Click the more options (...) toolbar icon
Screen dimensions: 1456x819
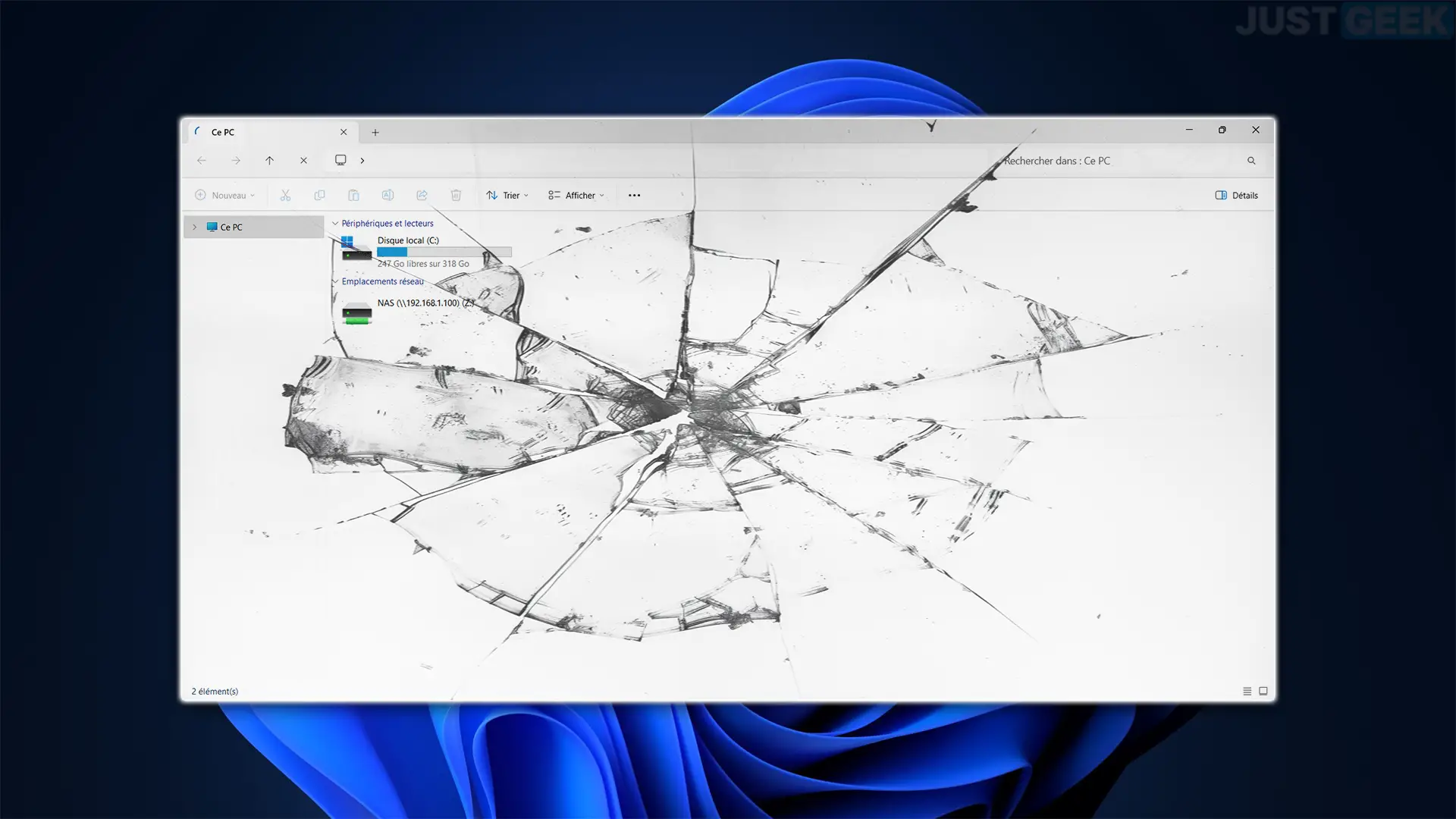point(634,195)
